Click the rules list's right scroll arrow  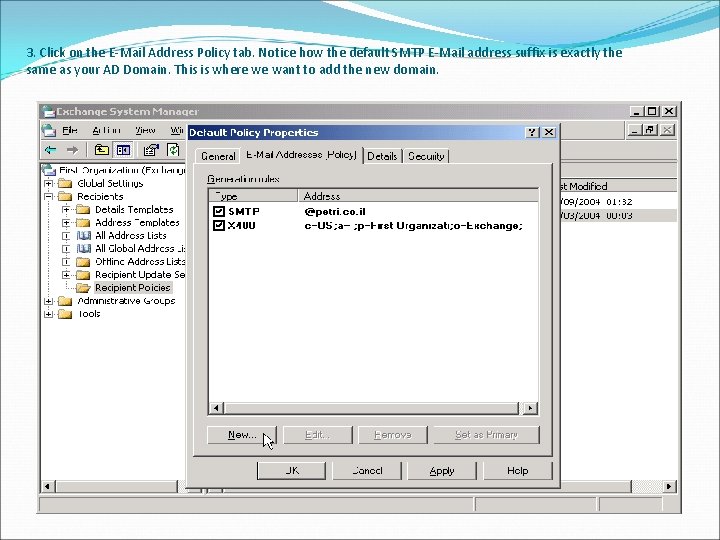530,408
